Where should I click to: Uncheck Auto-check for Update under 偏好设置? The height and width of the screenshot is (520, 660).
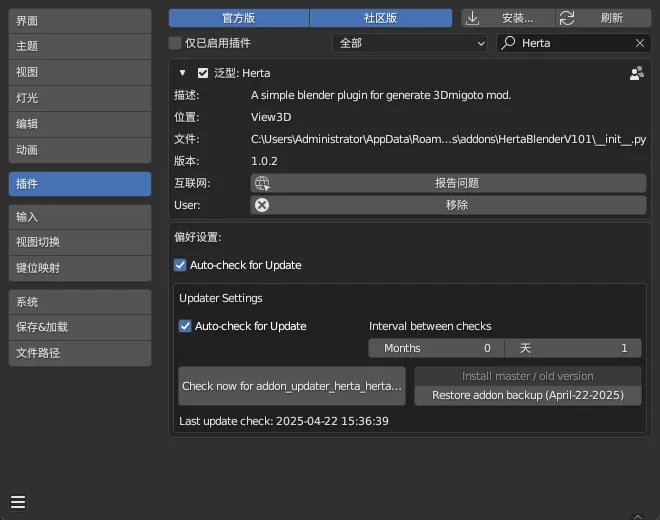(180, 265)
